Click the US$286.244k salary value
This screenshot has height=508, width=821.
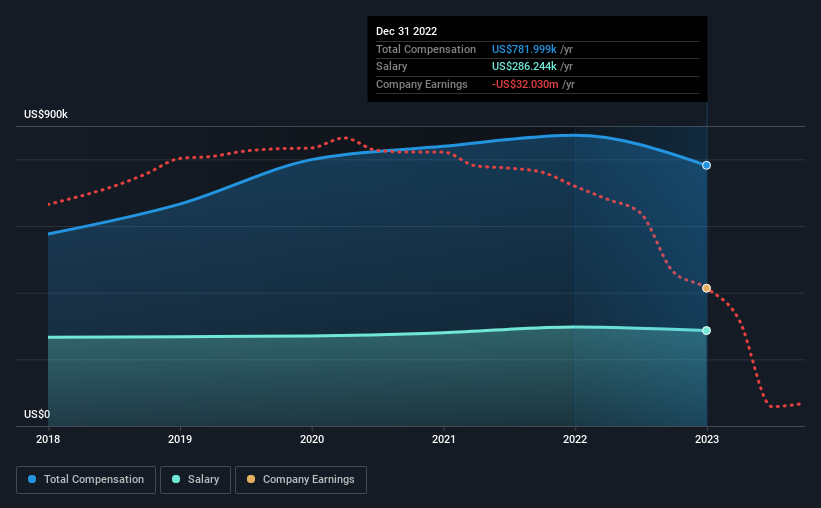524,67
